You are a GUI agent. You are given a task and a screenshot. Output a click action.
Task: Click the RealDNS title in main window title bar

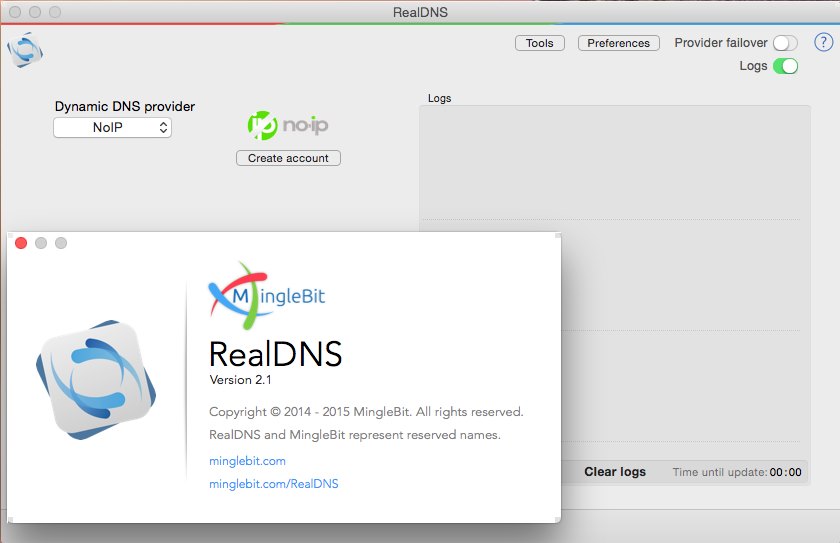420,12
